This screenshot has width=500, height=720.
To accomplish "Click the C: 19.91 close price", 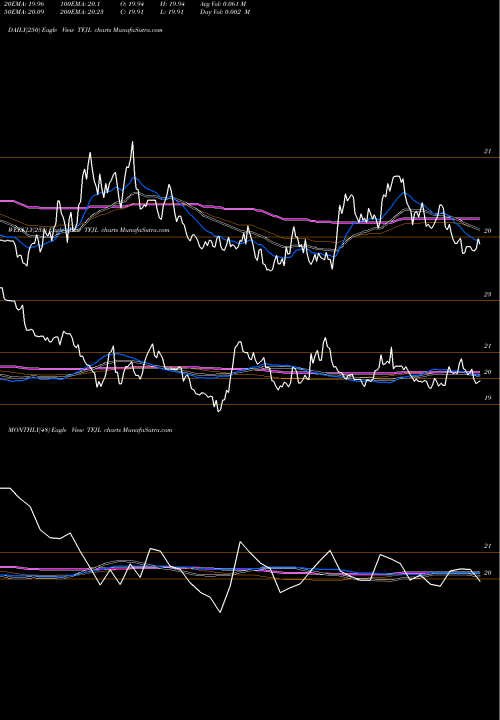I will pyautogui.click(x=133, y=12).
